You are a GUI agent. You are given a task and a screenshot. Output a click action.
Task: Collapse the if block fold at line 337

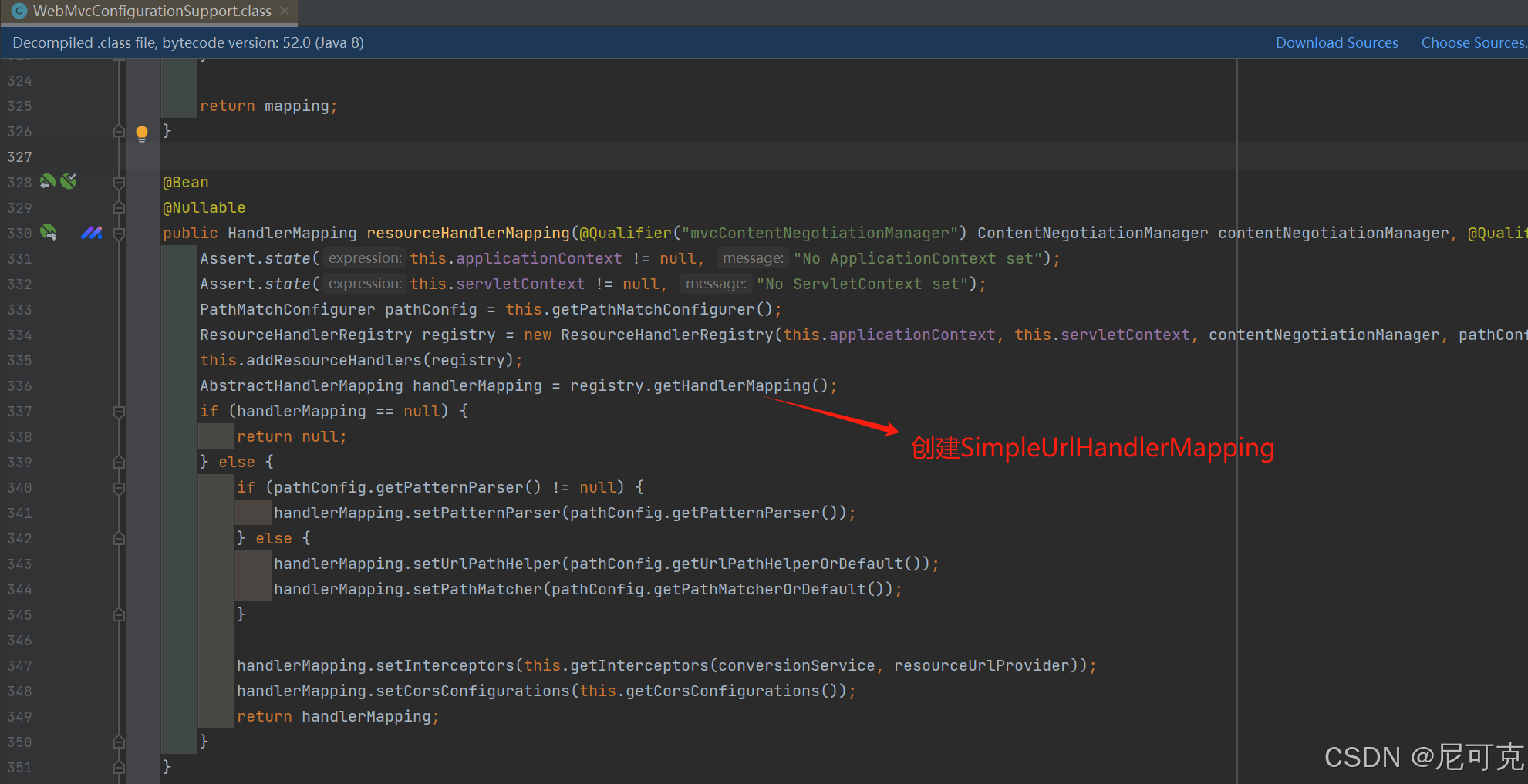pos(119,412)
